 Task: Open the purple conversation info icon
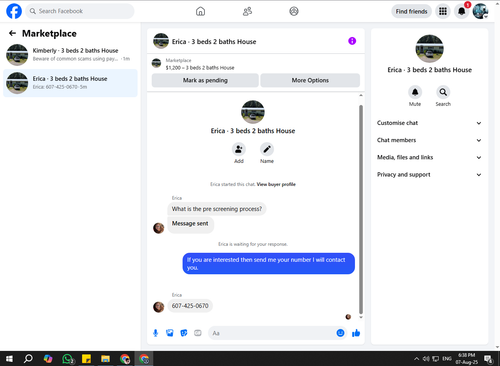click(x=352, y=41)
